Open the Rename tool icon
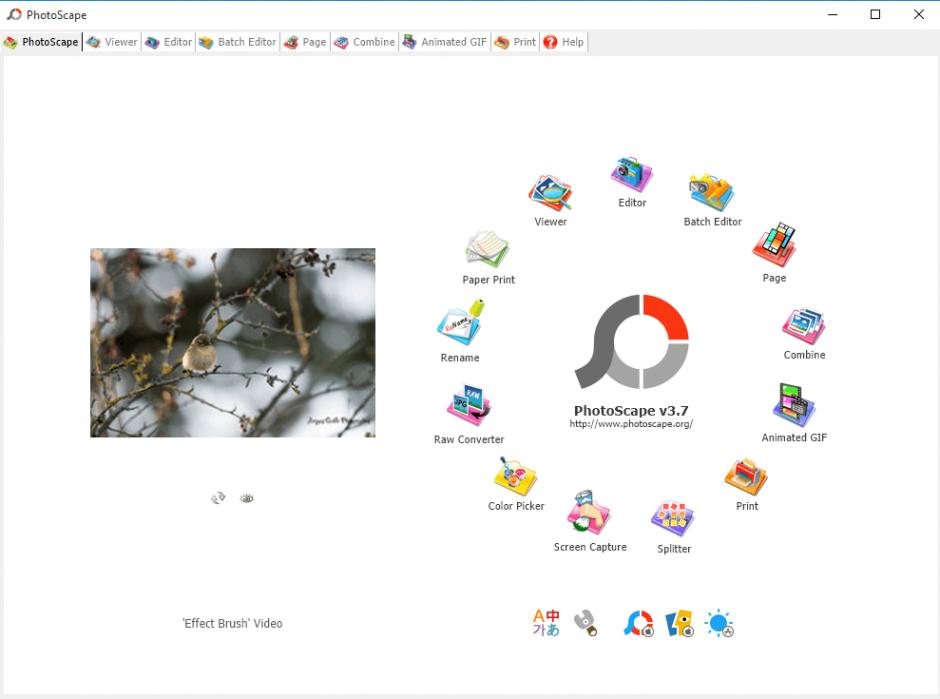The image size is (940, 699). pos(460,325)
